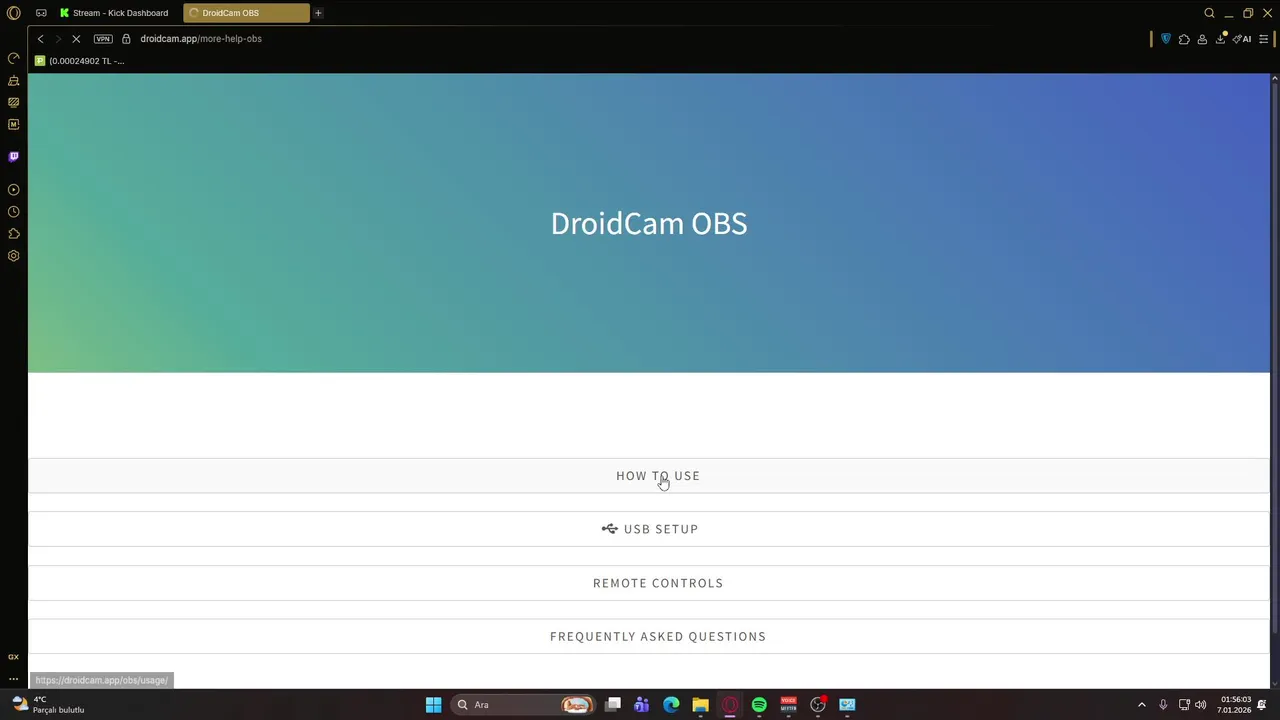The image size is (1280, 720).
Task: Open the REMOTE CONTROLS section
Action: coord(649,583)
